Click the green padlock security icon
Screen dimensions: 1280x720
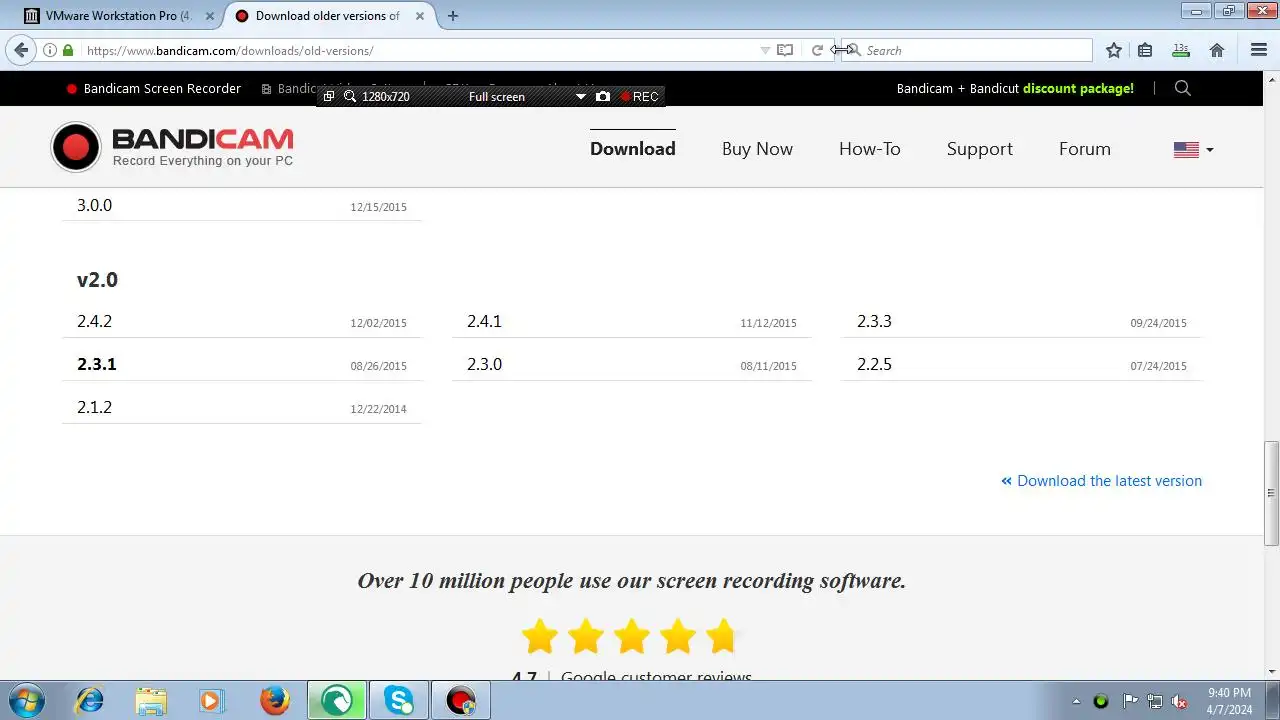(x=68, y=50)
